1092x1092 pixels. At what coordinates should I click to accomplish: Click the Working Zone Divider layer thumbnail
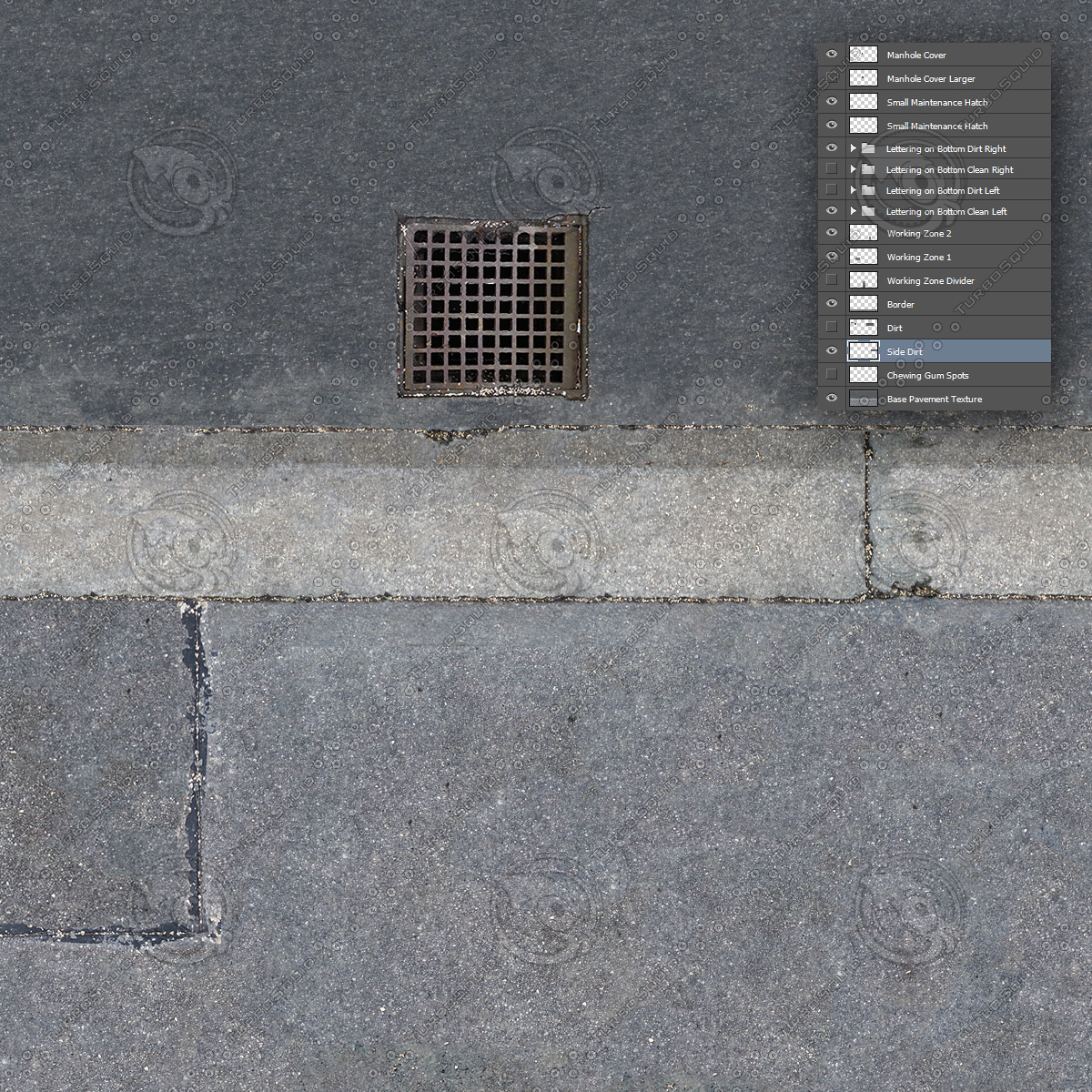862,279
